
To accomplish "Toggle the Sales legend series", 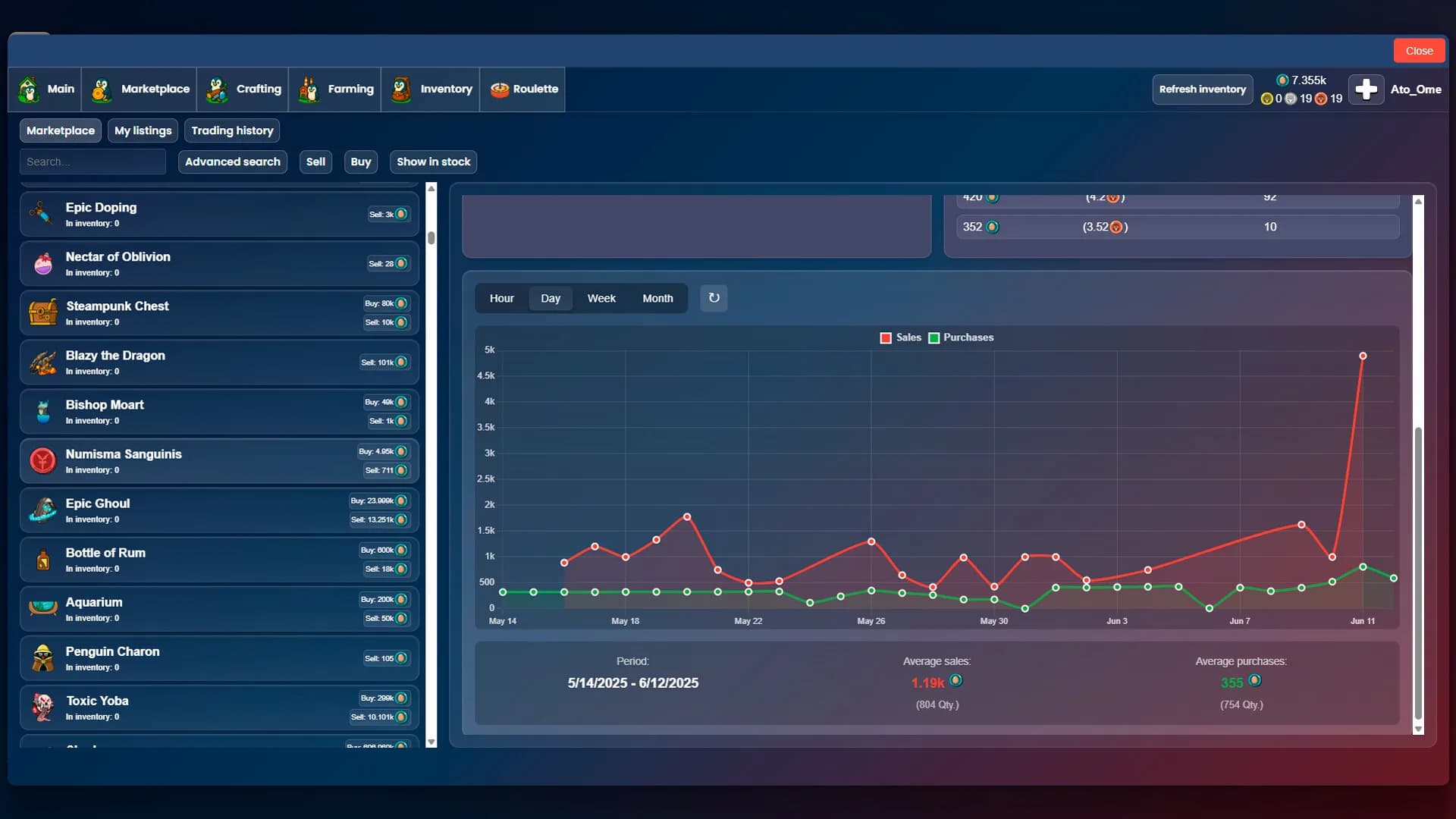I will (x=900, y=337).
